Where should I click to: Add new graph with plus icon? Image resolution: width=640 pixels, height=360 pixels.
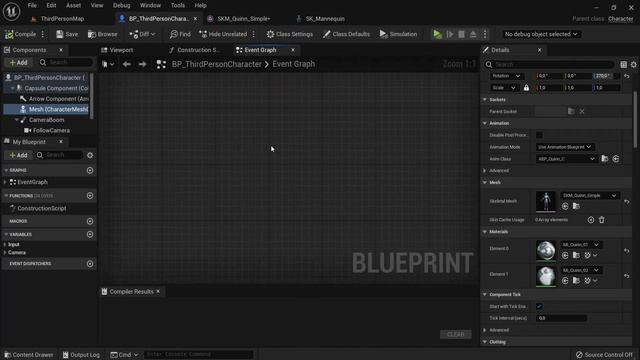tap(90, 170)
